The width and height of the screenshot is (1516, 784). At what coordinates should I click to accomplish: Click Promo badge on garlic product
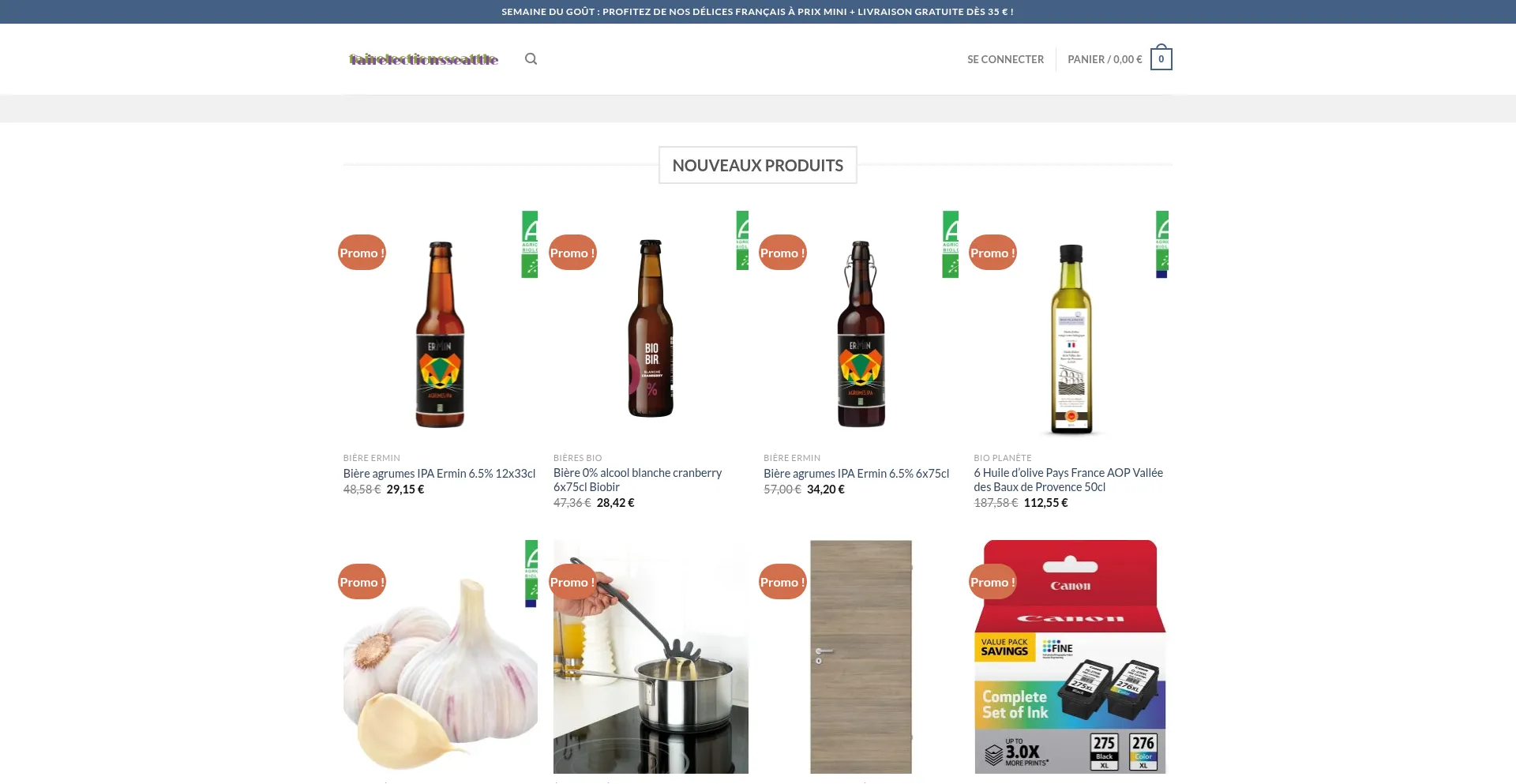pos(362,582)
